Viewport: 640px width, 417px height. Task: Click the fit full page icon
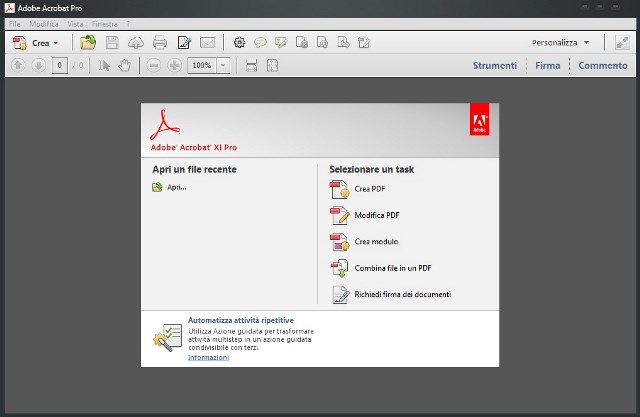(272, 65)
